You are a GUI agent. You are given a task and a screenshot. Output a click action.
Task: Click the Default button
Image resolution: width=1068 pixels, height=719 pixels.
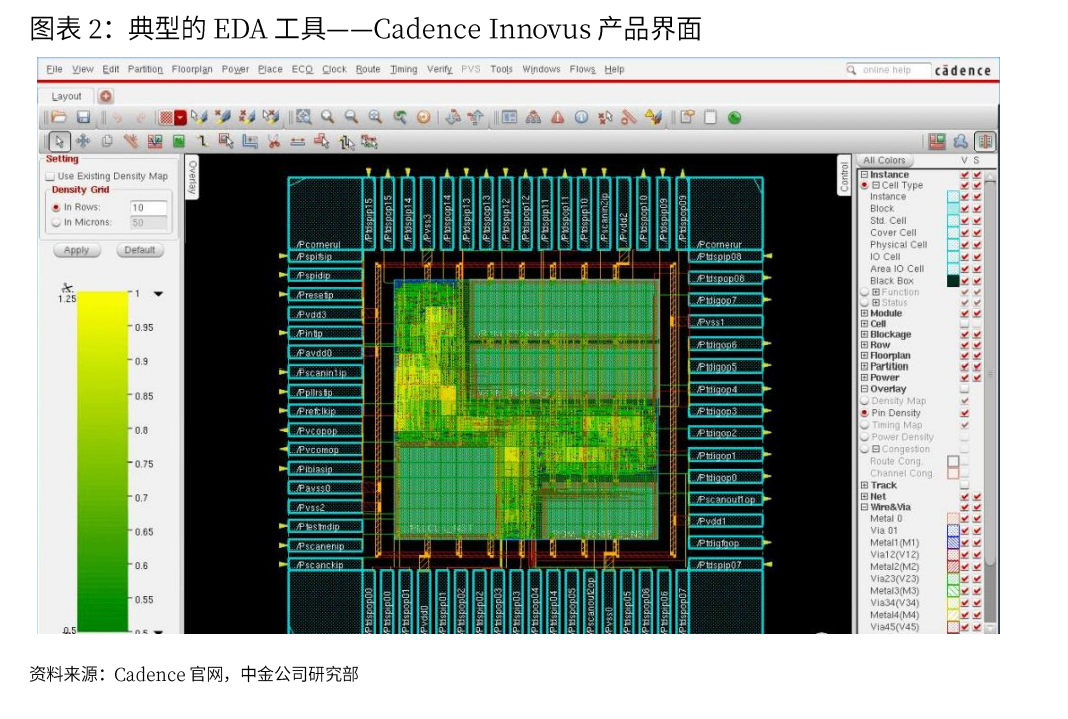click(x=140, y=250)
